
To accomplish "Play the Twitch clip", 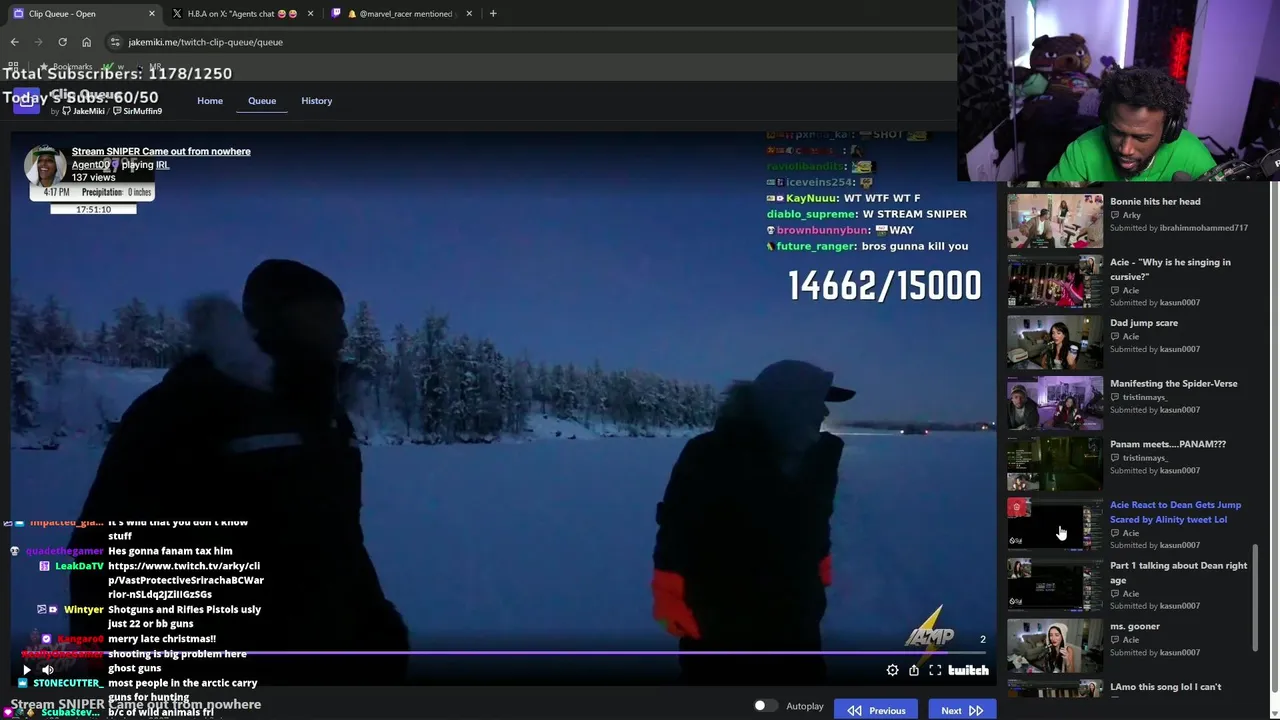I will (26, 671).
